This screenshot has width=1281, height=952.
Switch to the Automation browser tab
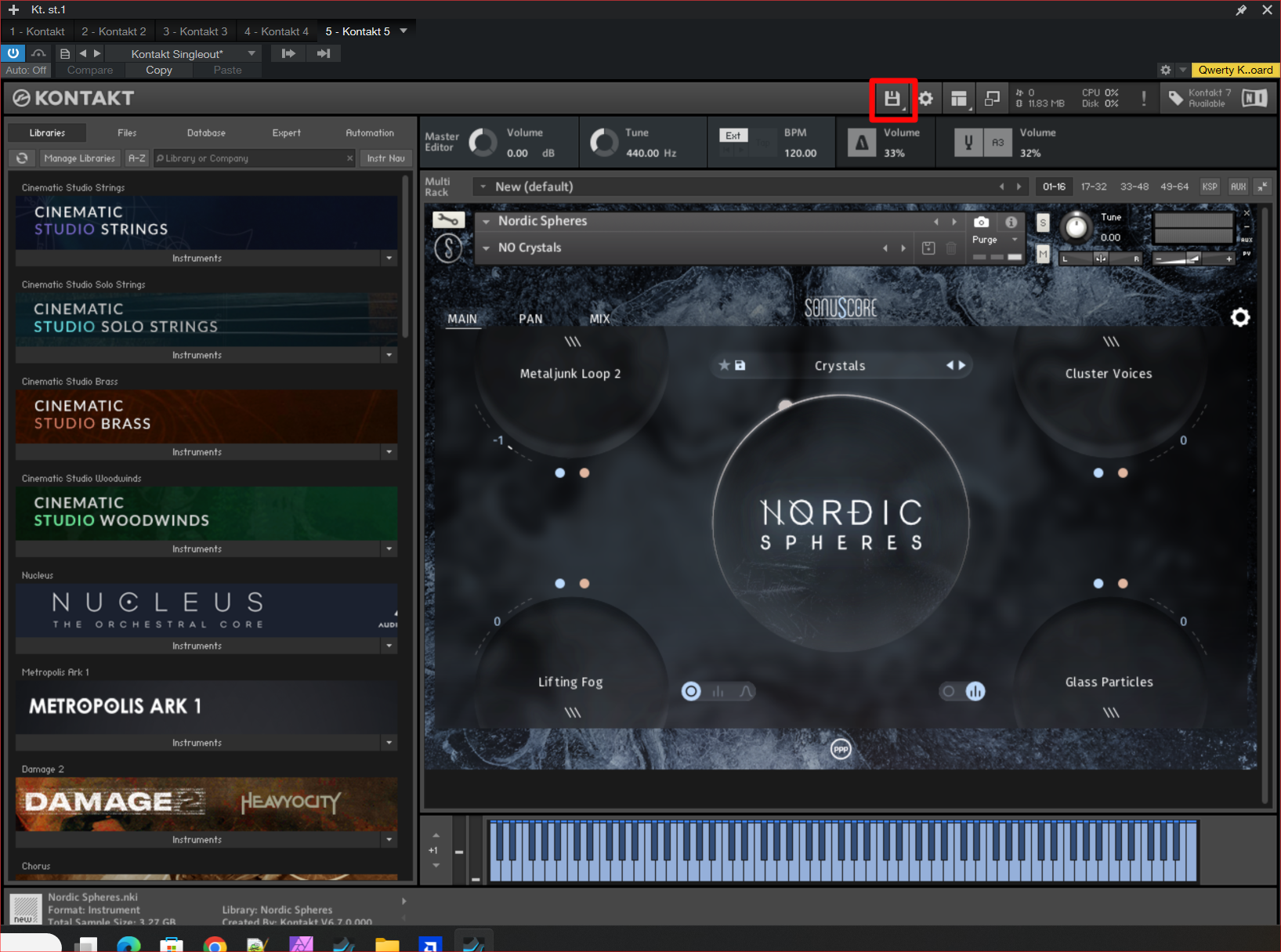370,133
